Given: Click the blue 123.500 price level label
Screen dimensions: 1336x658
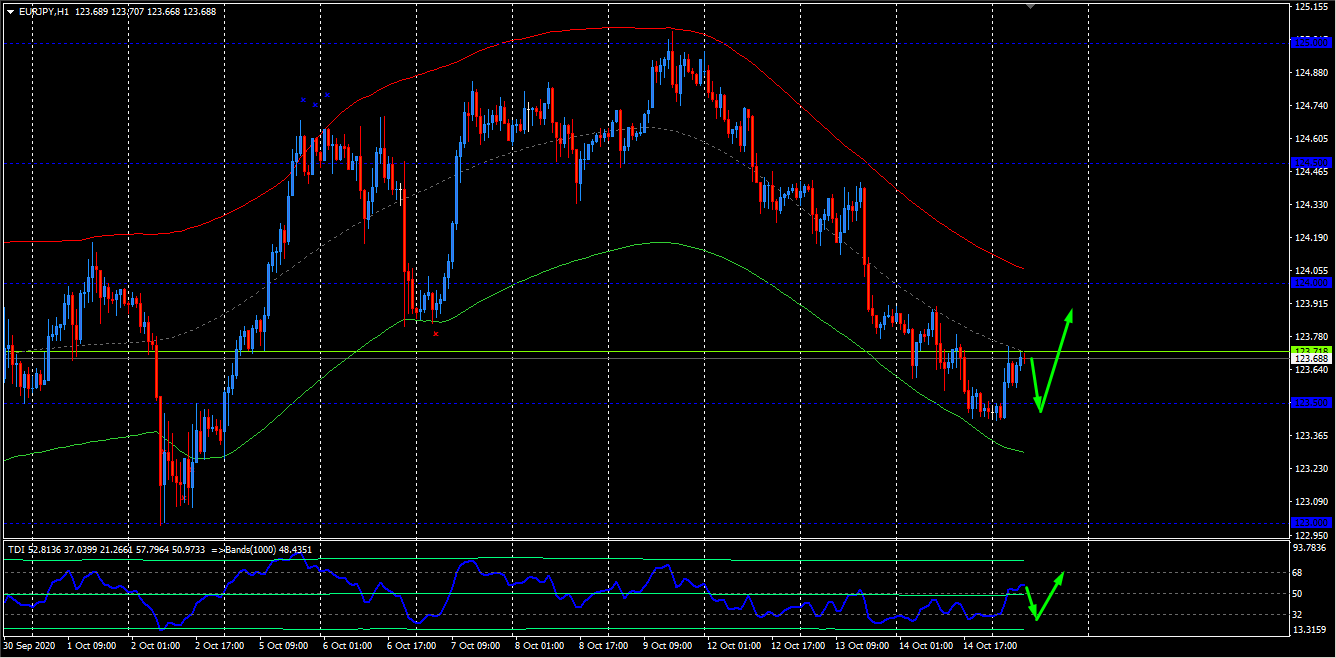Looking at the screenshot, I should pyautogui.click(x=1311, y=402).
